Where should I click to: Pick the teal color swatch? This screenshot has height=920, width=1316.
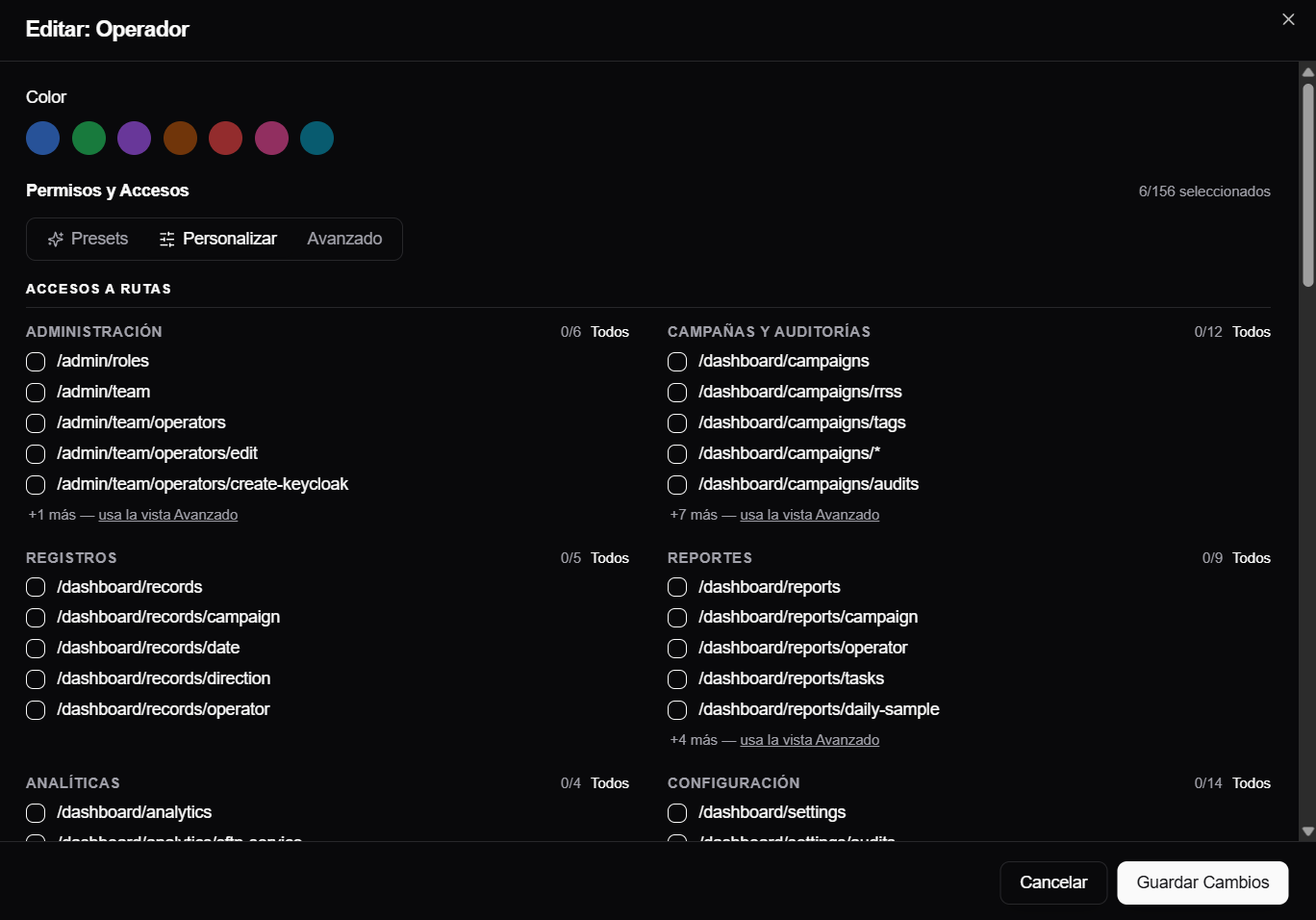316,138
